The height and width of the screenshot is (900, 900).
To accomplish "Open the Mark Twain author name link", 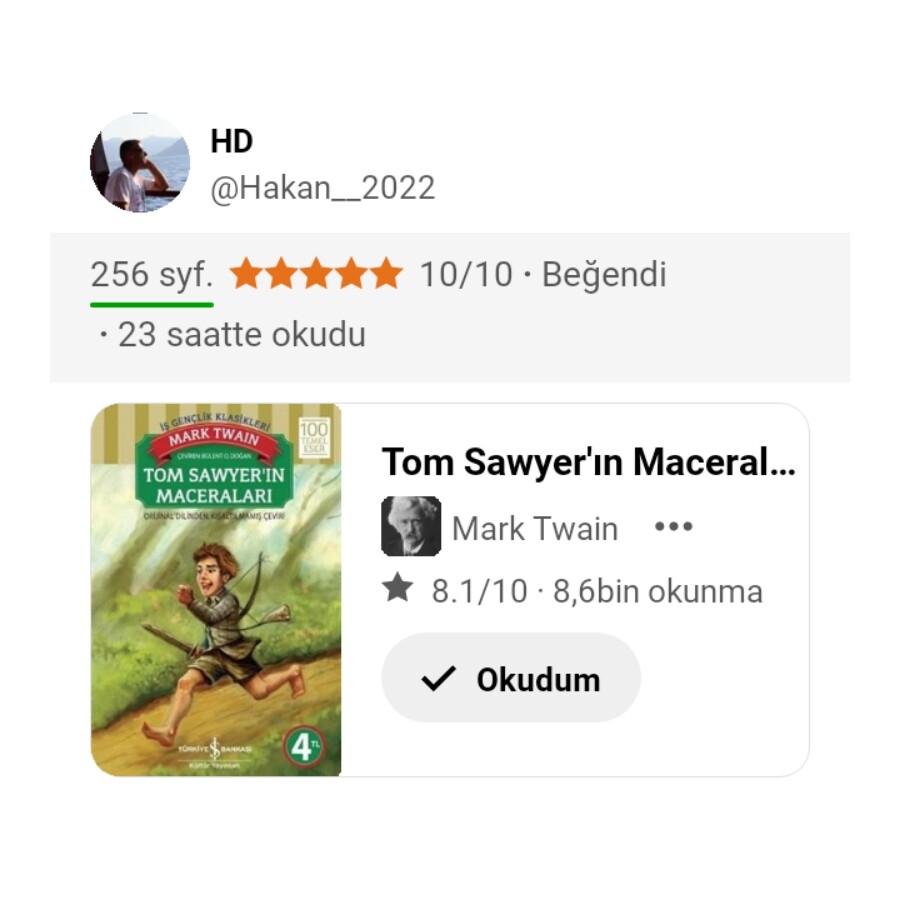I will pyautogui.click(x=535, y=528).
